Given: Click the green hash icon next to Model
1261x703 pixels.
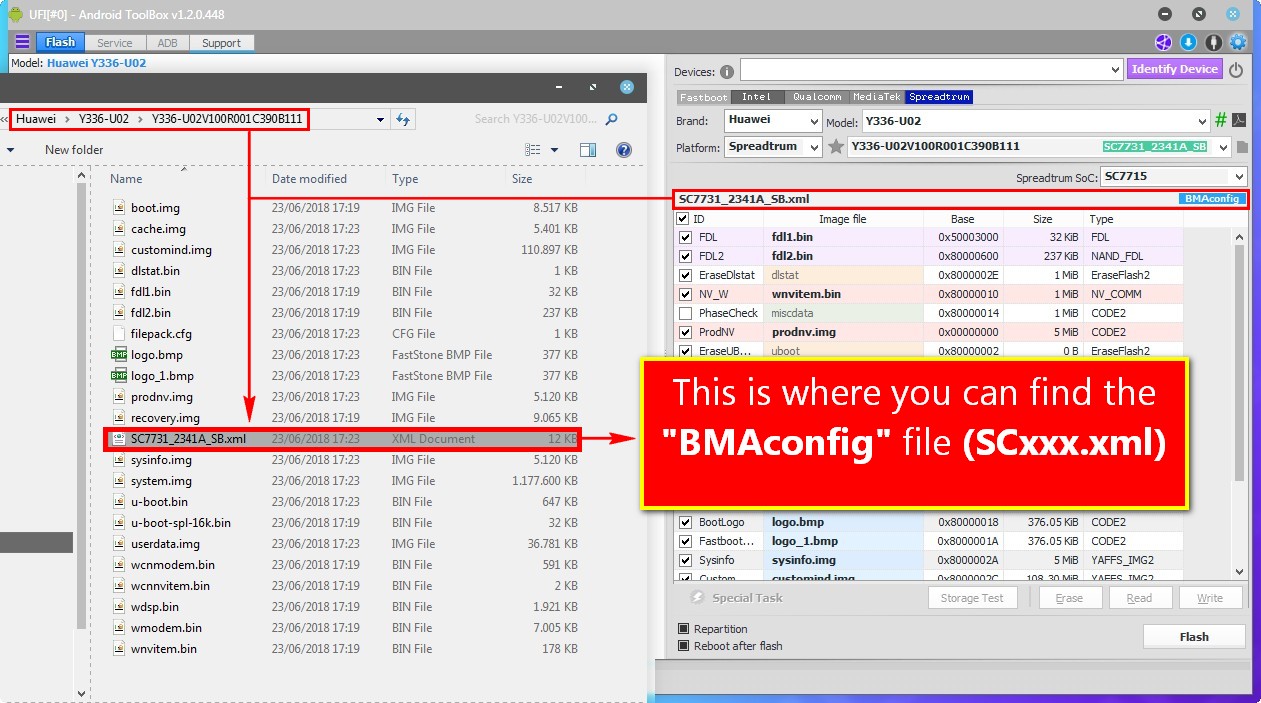Looking at the screenshot, I should (x=1220, y=121).
